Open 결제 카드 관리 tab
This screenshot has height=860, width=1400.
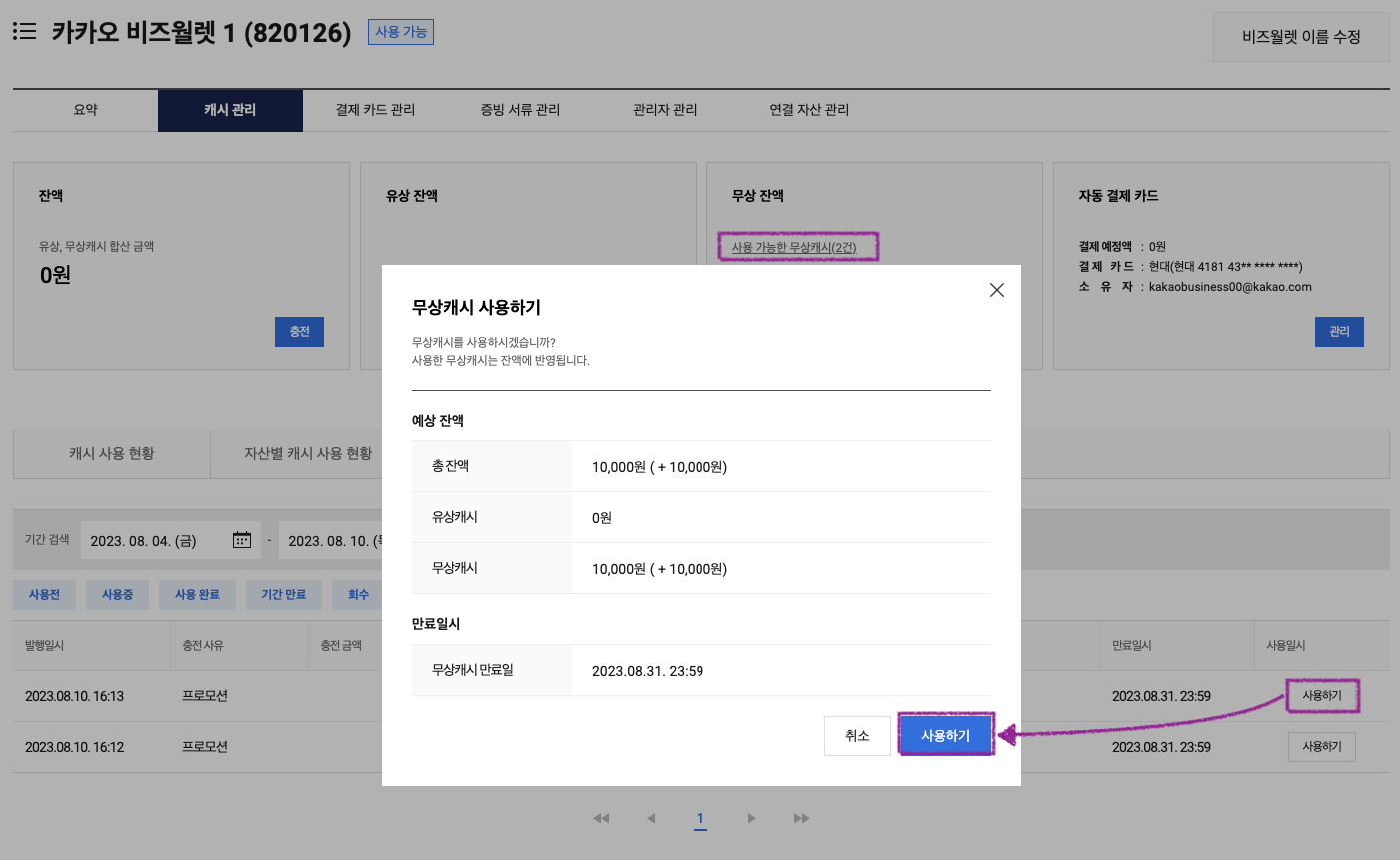pos(375,110)
